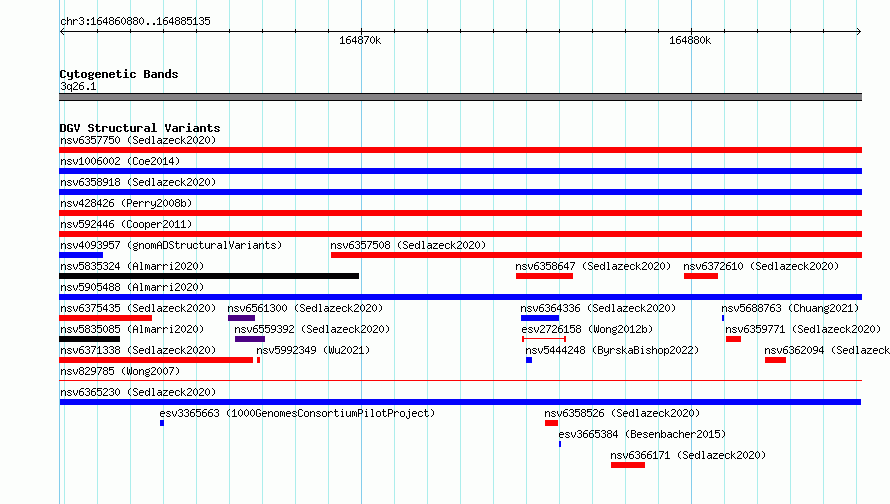Open nsv428426 (Perry2008b) variant label
Screen dimensions: 890x504
[x=126, y=203]
